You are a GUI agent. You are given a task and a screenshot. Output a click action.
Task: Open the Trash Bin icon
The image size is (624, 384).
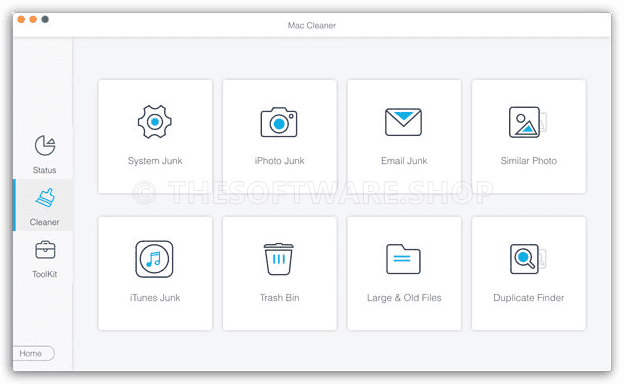point(279,259)
